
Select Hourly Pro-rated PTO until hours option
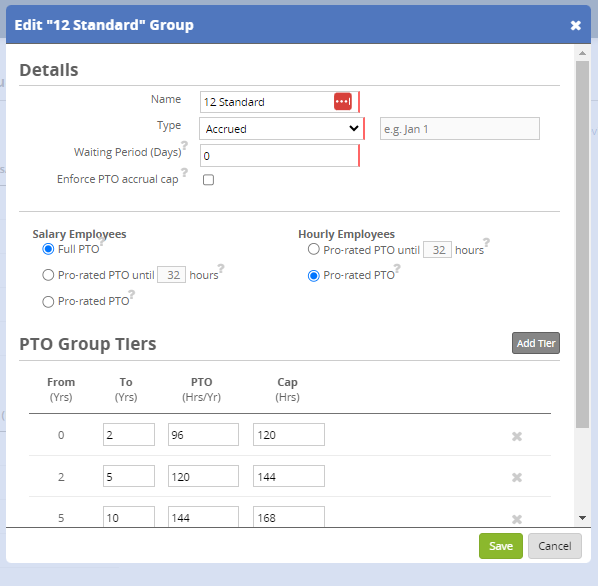coord(313,249)
